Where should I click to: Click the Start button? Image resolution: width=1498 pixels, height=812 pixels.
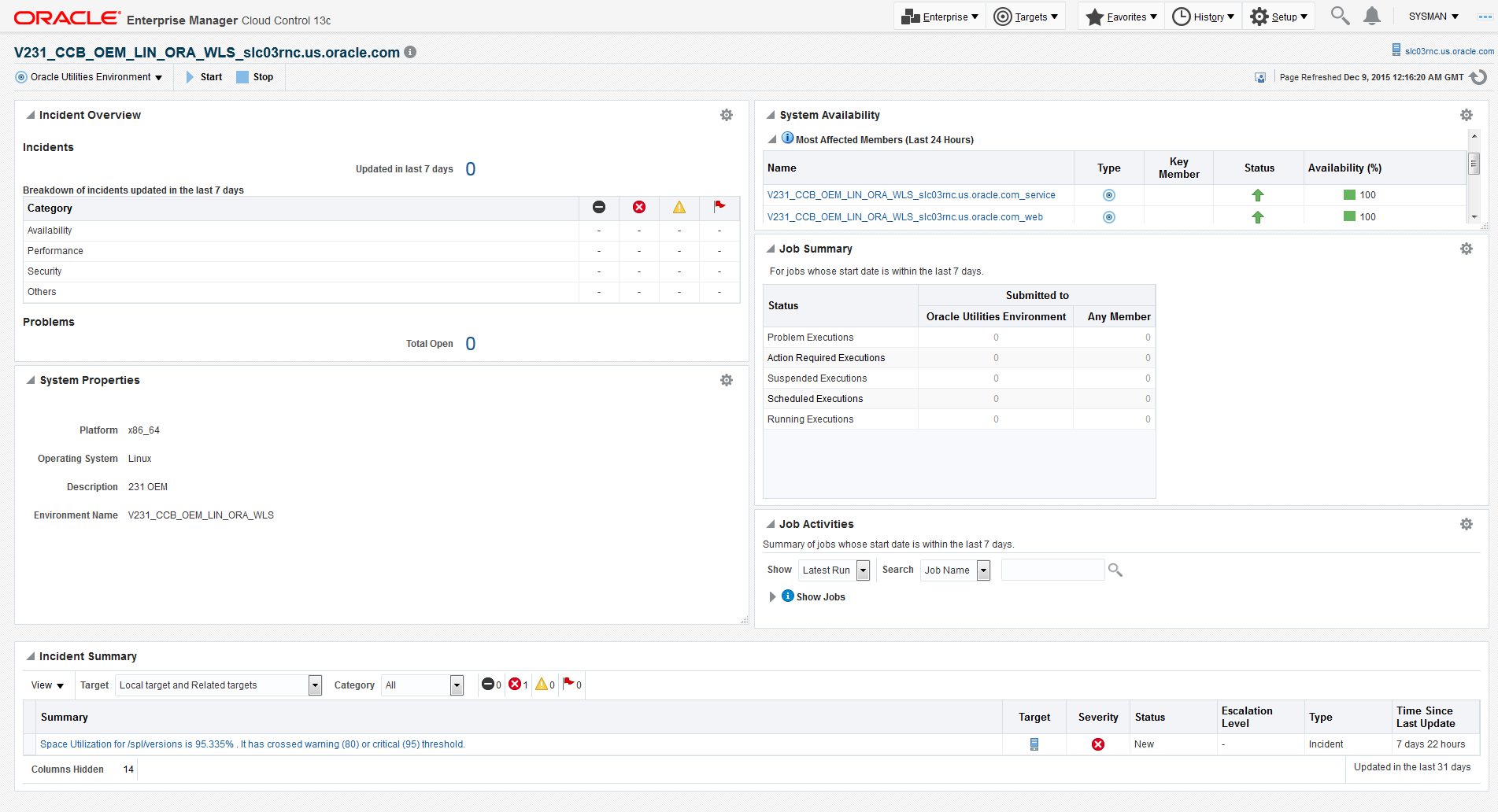(x=204, y=77)
